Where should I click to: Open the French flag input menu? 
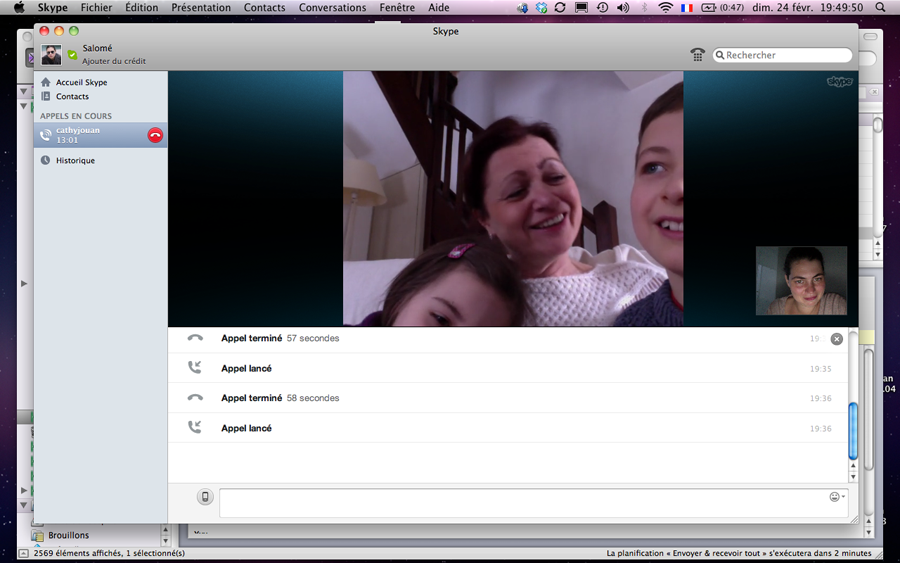[x=686, y=7]
